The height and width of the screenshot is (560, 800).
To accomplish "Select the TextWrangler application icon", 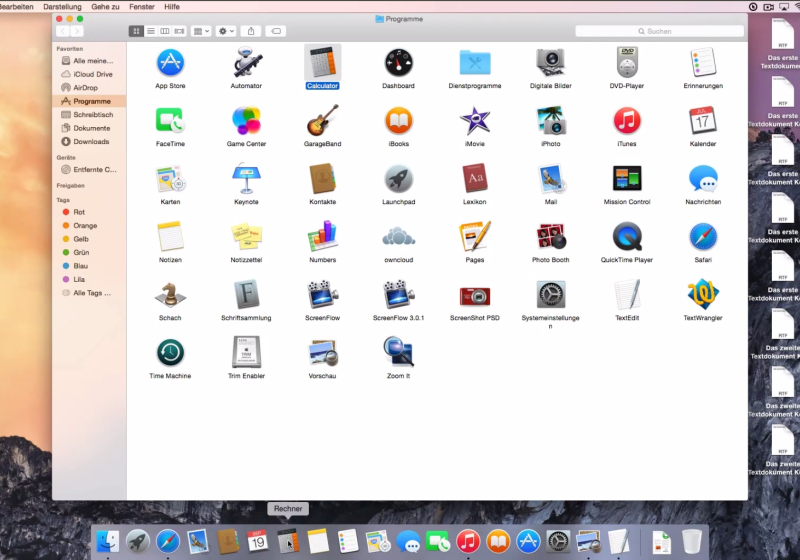I will point(703,295).
